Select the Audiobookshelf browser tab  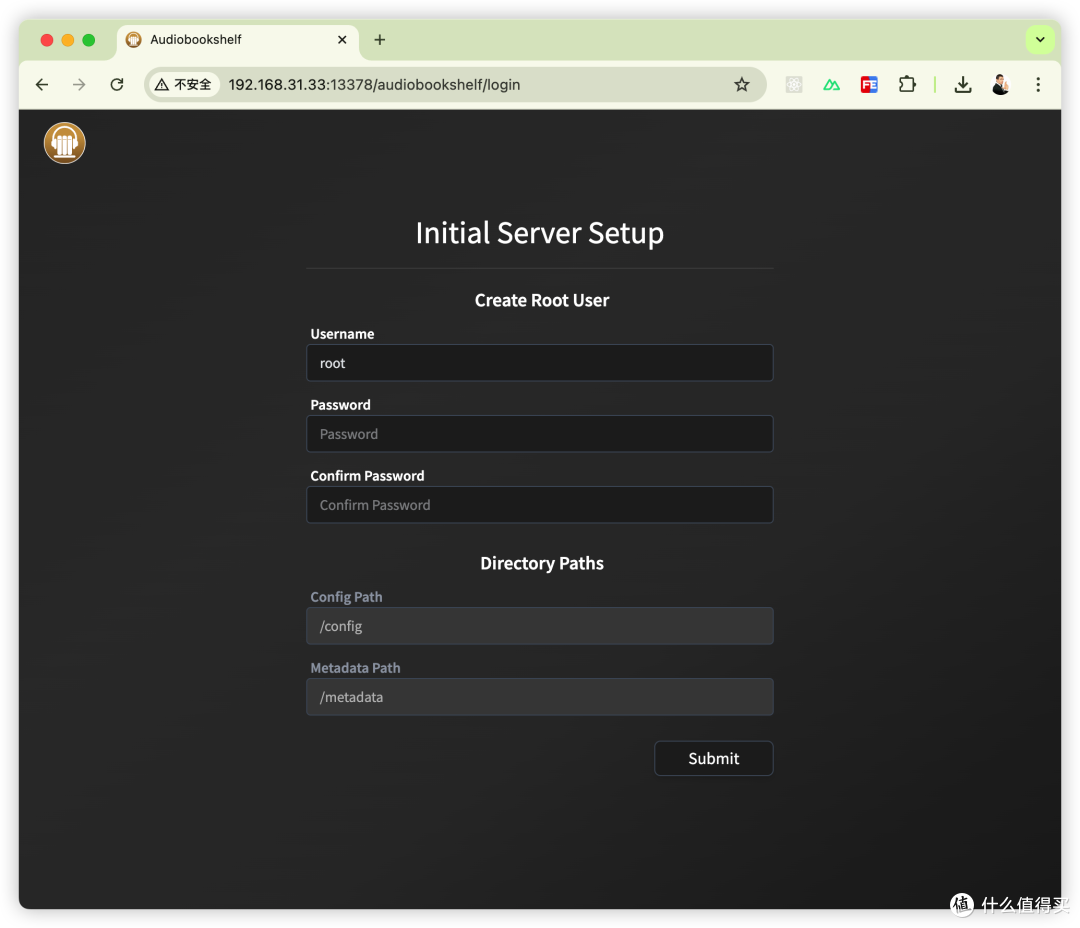(x=220, y=40)
